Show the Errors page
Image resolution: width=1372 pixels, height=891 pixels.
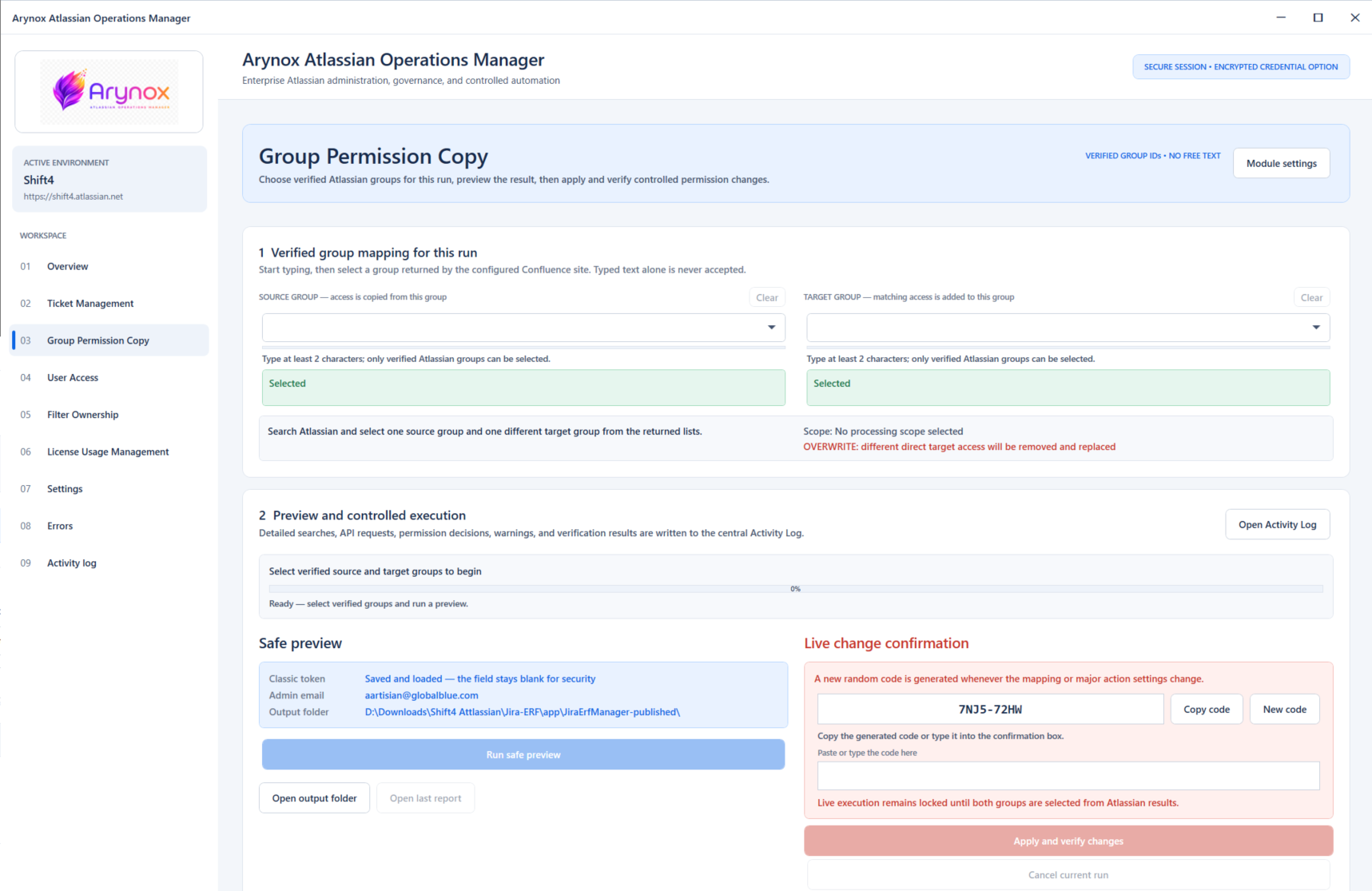[x=109, y=526]
